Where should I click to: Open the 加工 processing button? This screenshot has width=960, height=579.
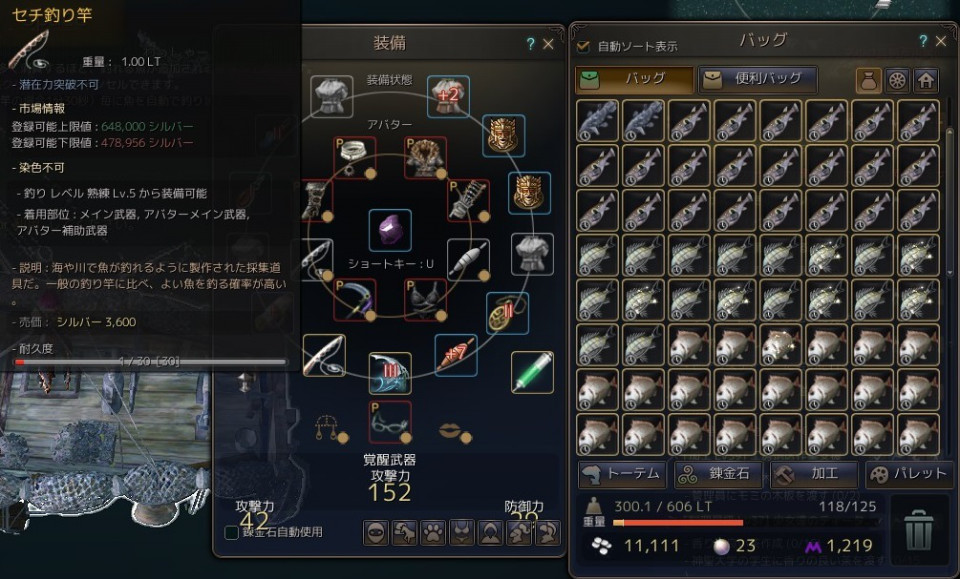click(x=814, y=474)
